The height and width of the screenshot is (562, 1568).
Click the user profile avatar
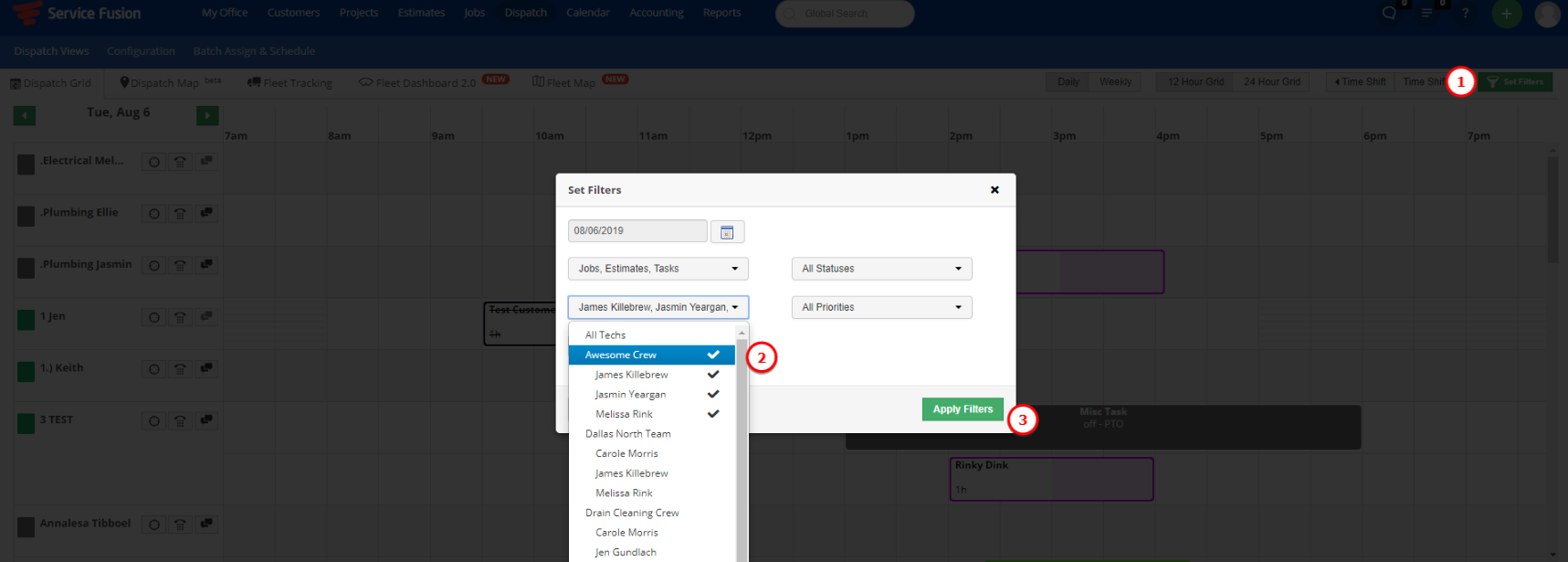[x=1547, y=14]
